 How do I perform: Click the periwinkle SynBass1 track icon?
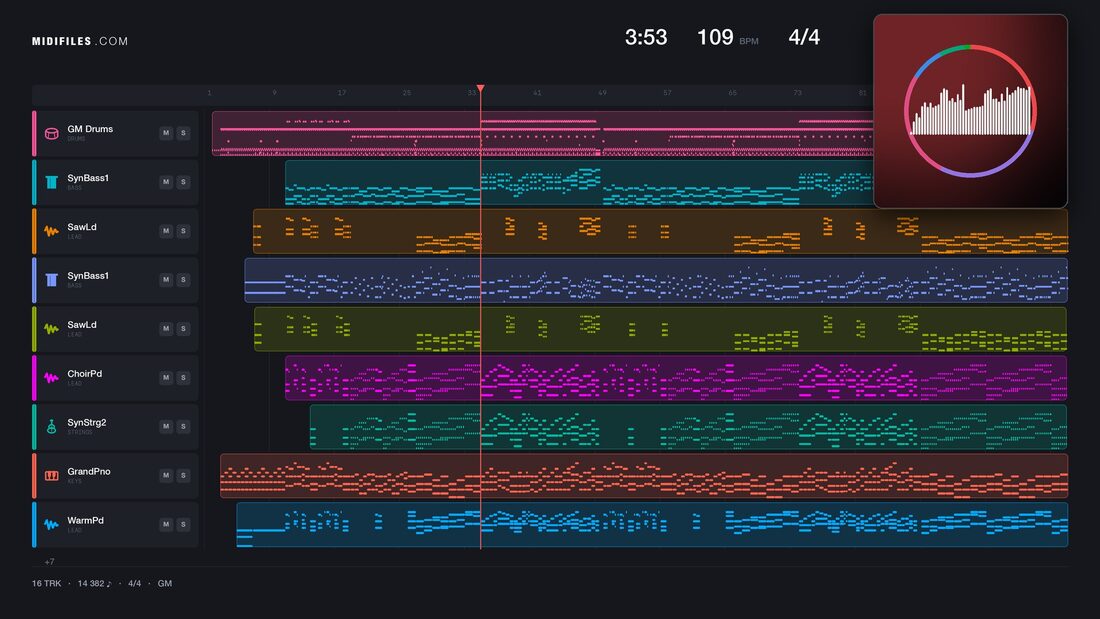pyautogui.click(x=51, y=280)
